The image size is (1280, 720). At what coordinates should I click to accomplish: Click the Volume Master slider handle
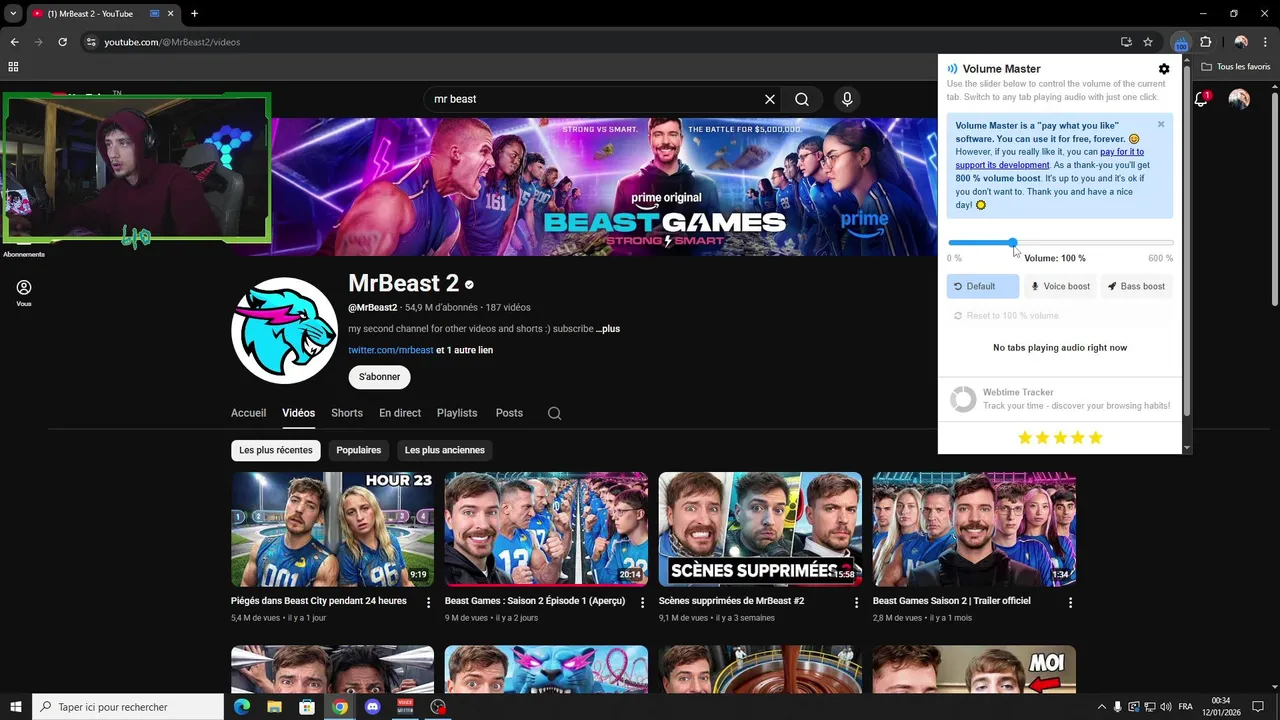tap(1012, 243)
